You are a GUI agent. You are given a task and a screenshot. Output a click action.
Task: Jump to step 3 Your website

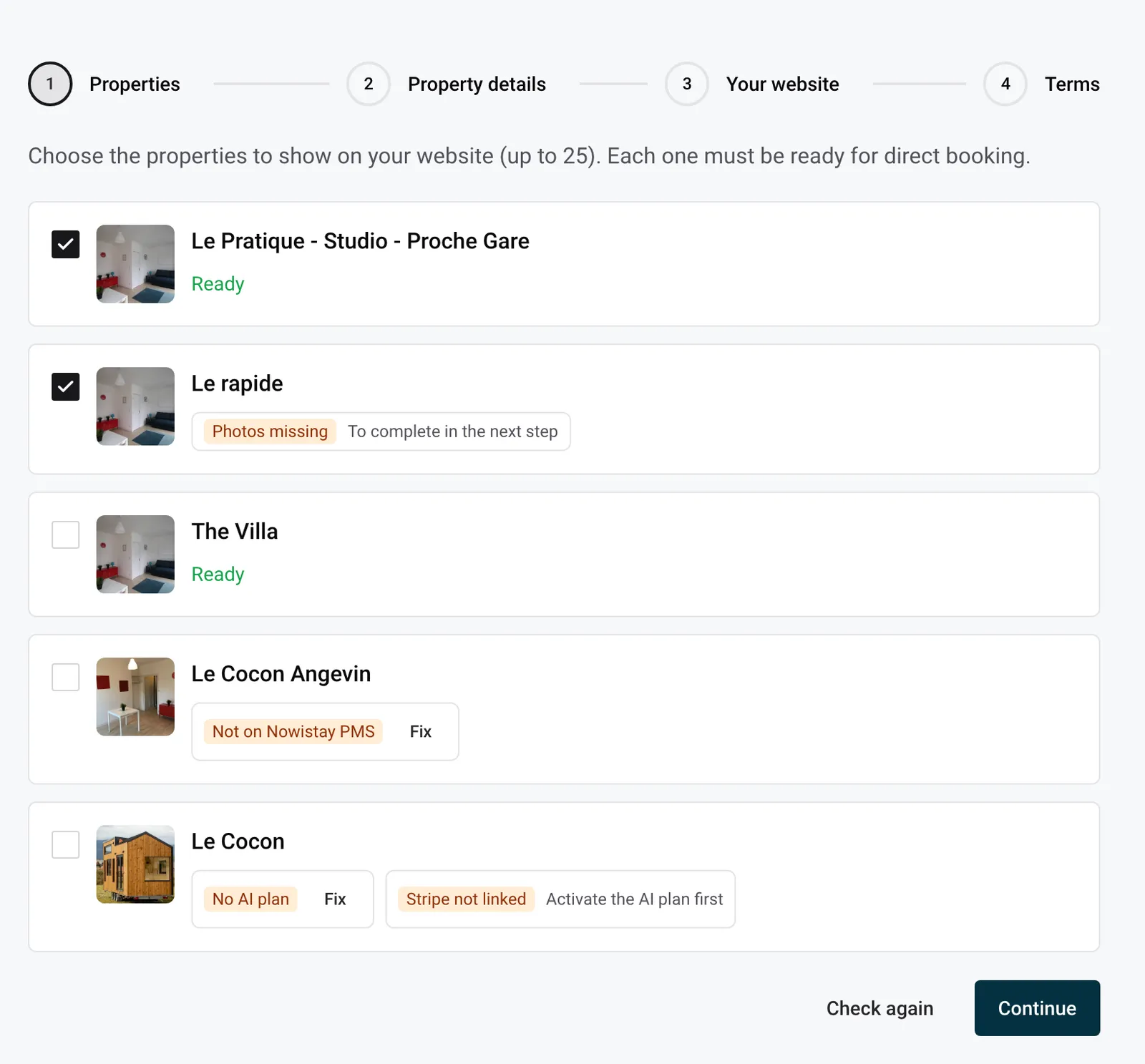tap(752, 84)
